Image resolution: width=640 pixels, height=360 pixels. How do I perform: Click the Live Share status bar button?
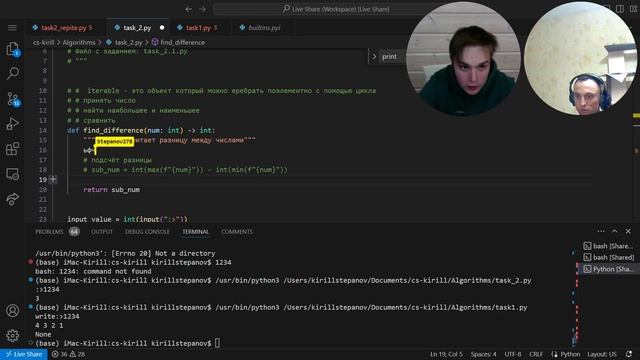(x=24, y=354)
